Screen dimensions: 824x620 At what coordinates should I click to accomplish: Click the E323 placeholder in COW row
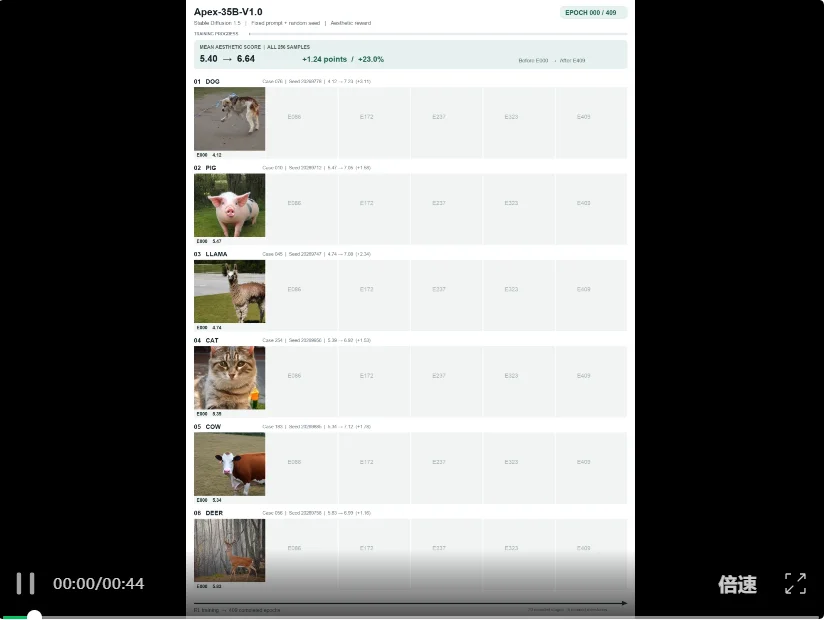click(x=519, y=468)
